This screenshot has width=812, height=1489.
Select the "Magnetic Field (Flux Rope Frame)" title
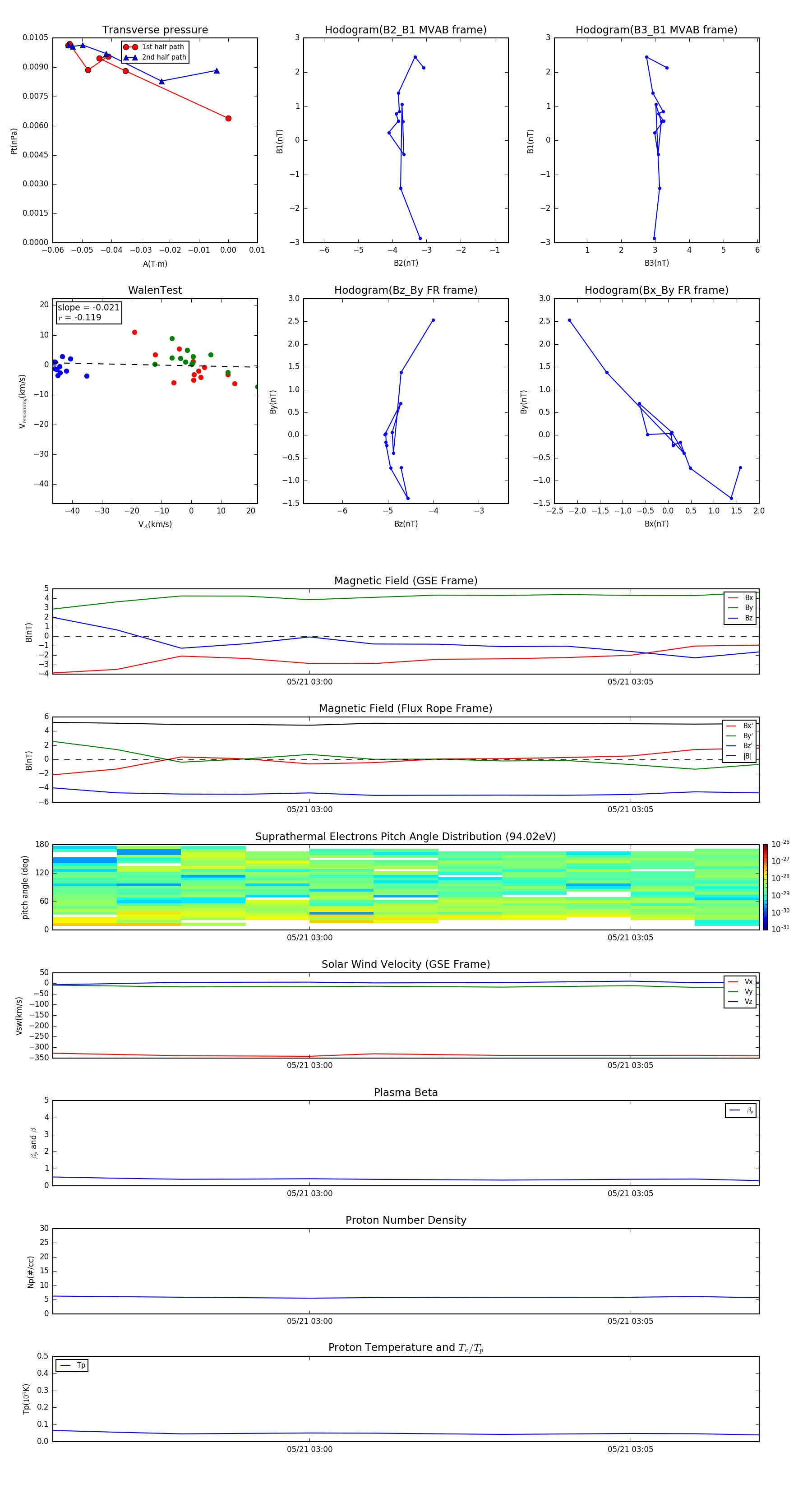406,709
